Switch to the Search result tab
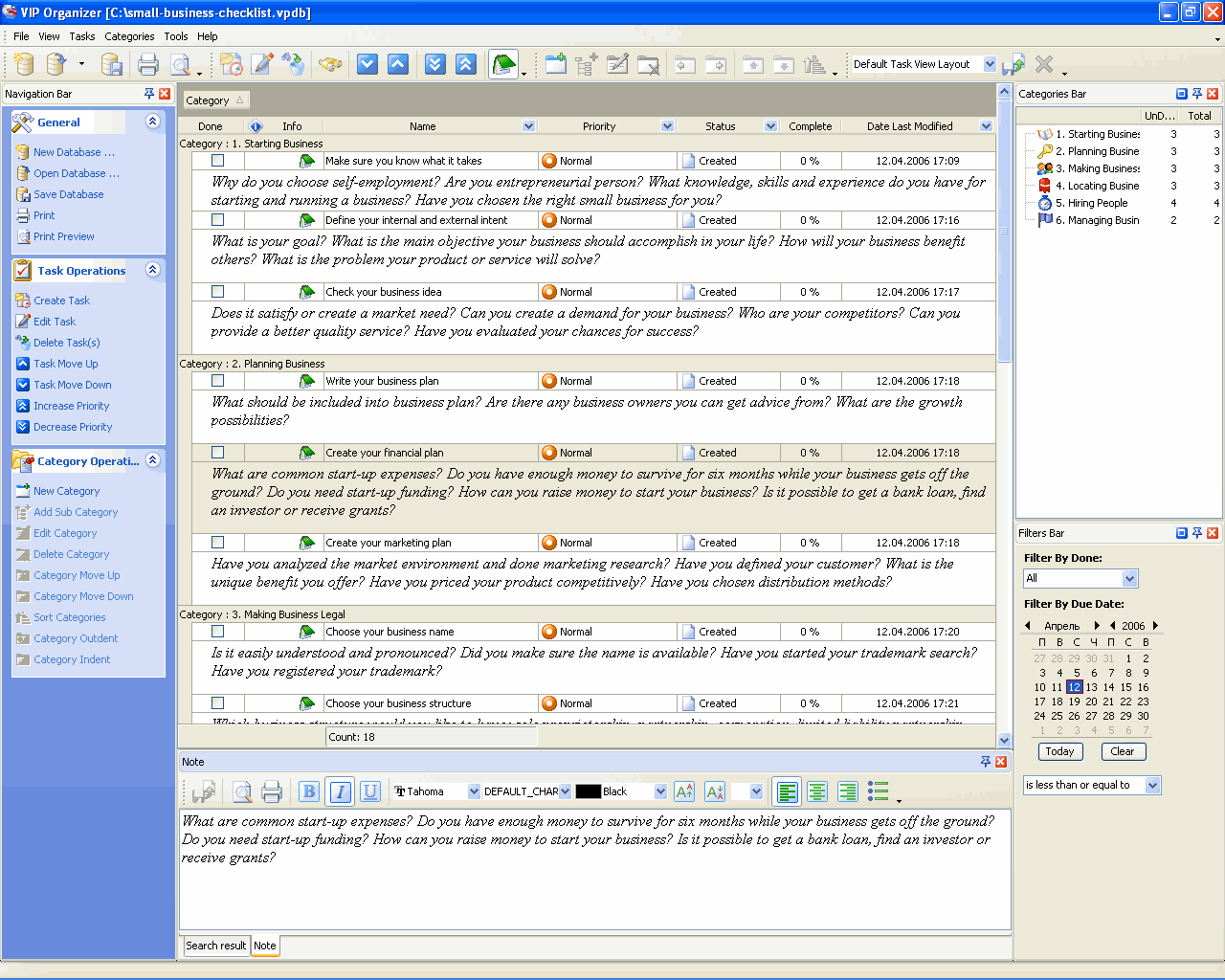1225x980 pixels. [x=215, y=946]
